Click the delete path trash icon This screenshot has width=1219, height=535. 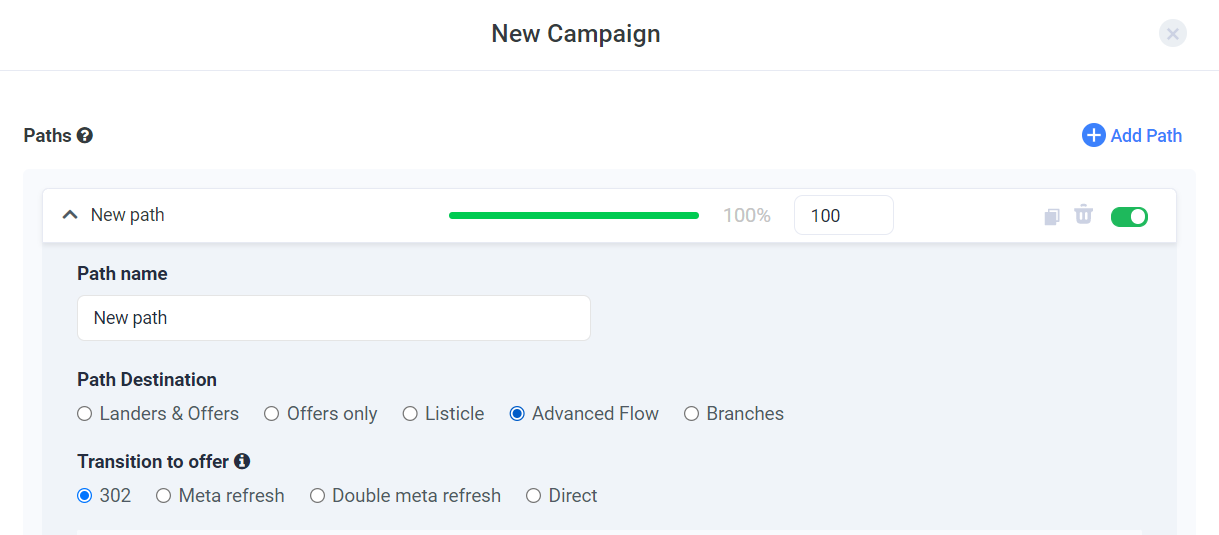pos(1083,215)
